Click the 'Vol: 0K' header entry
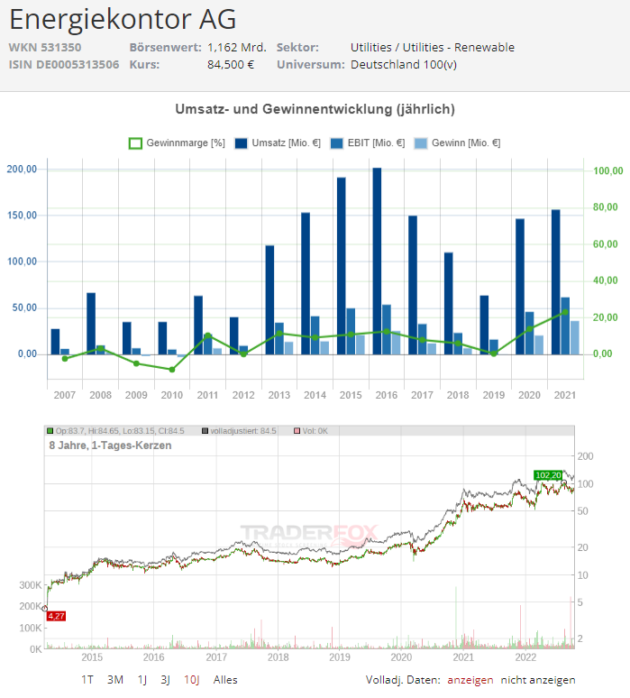The height and width of the screenshot is (698, 630). 311,431
